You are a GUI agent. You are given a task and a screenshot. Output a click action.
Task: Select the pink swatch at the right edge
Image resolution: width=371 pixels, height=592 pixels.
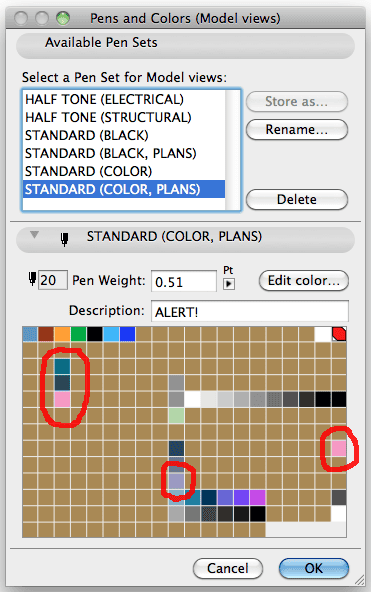click(x=339, y=448)
